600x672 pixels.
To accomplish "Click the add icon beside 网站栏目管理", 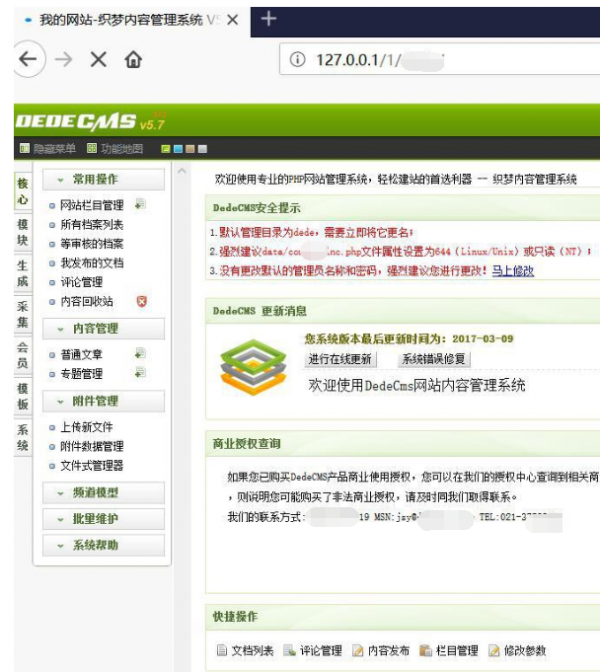I will 140,204.
